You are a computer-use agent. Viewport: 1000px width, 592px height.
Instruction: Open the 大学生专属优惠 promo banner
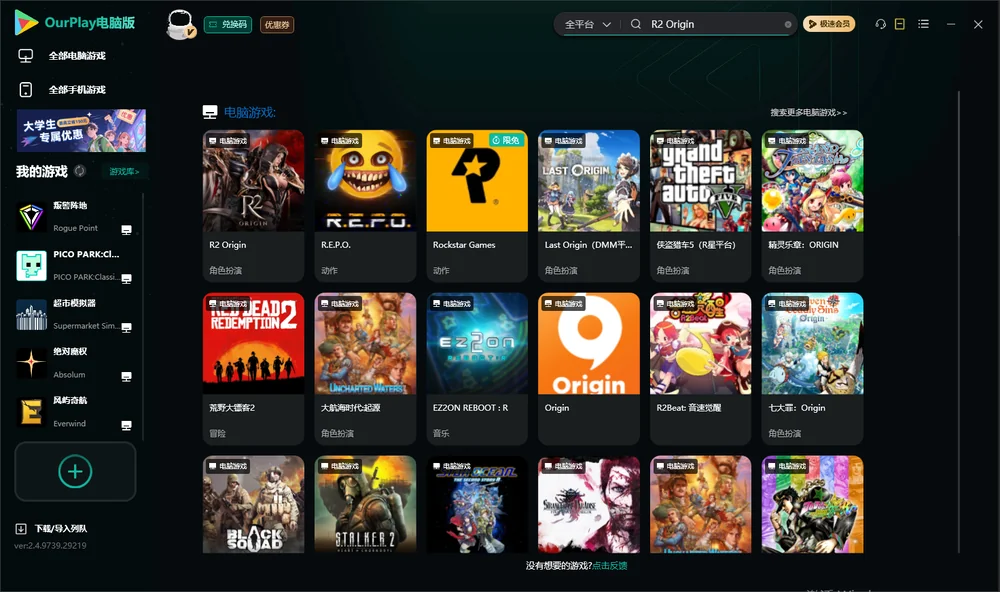click(x=81, y=131)
